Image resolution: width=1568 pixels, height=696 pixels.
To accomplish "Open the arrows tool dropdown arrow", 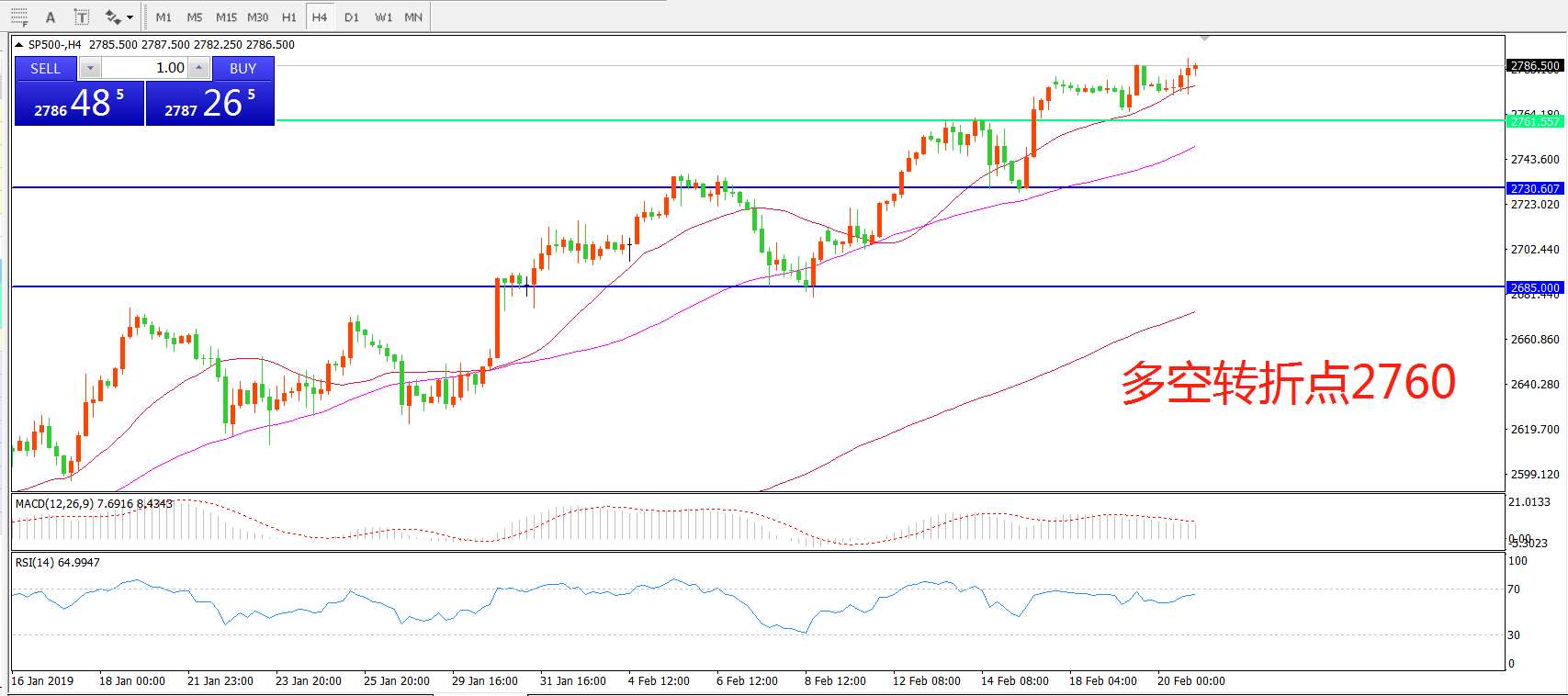I will click(130, 17).
